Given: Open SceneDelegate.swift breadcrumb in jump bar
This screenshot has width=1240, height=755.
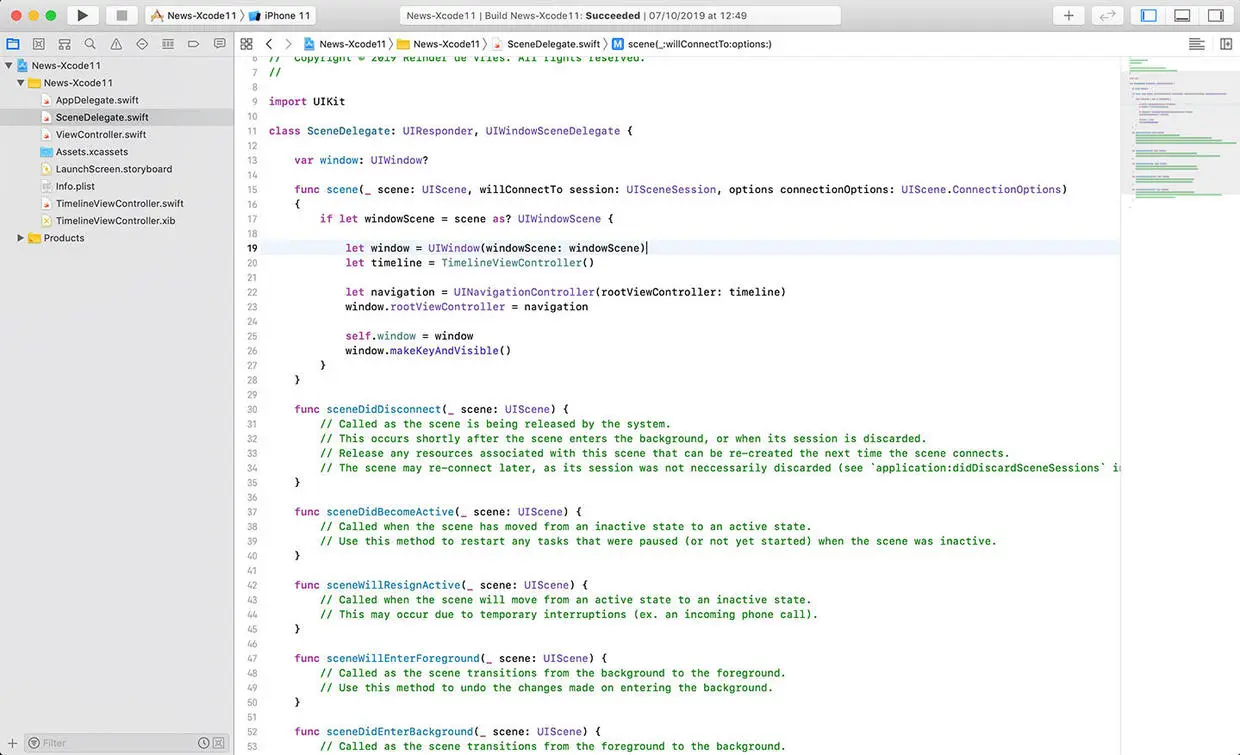Looking at the screenshot, I should [x=546, y=44].
